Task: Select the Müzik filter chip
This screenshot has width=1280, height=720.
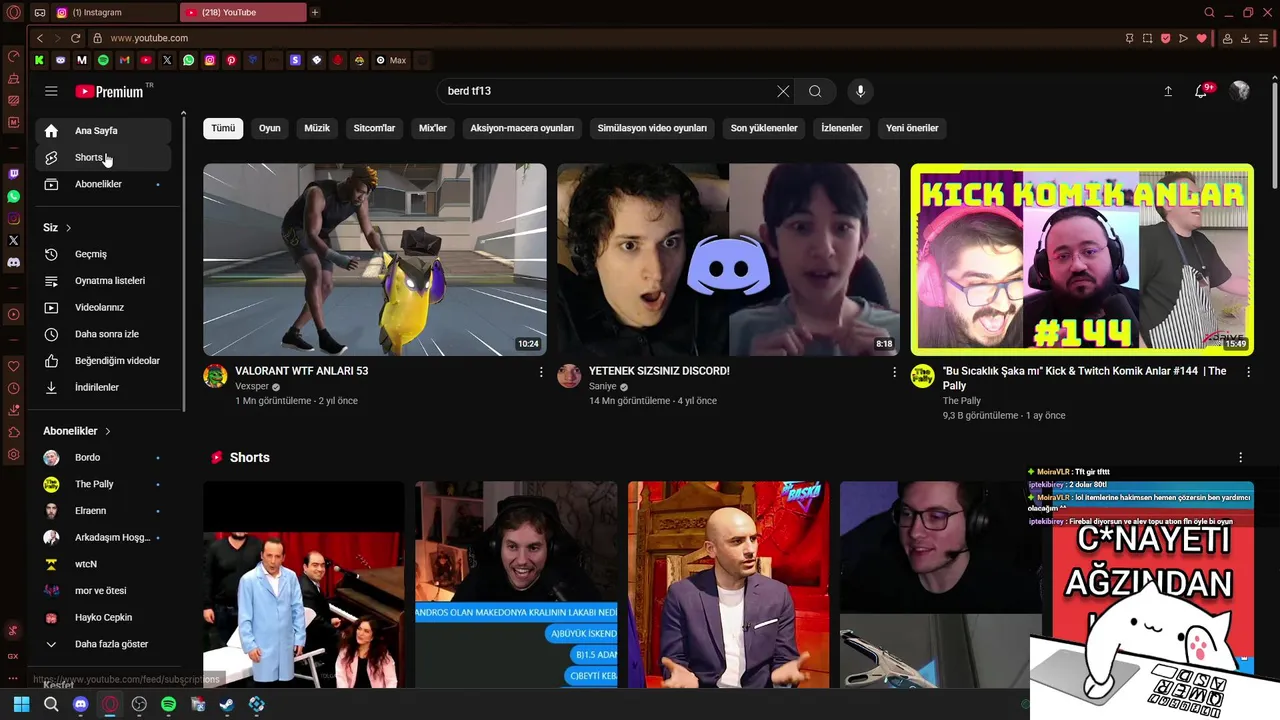Action: point(317,128)
